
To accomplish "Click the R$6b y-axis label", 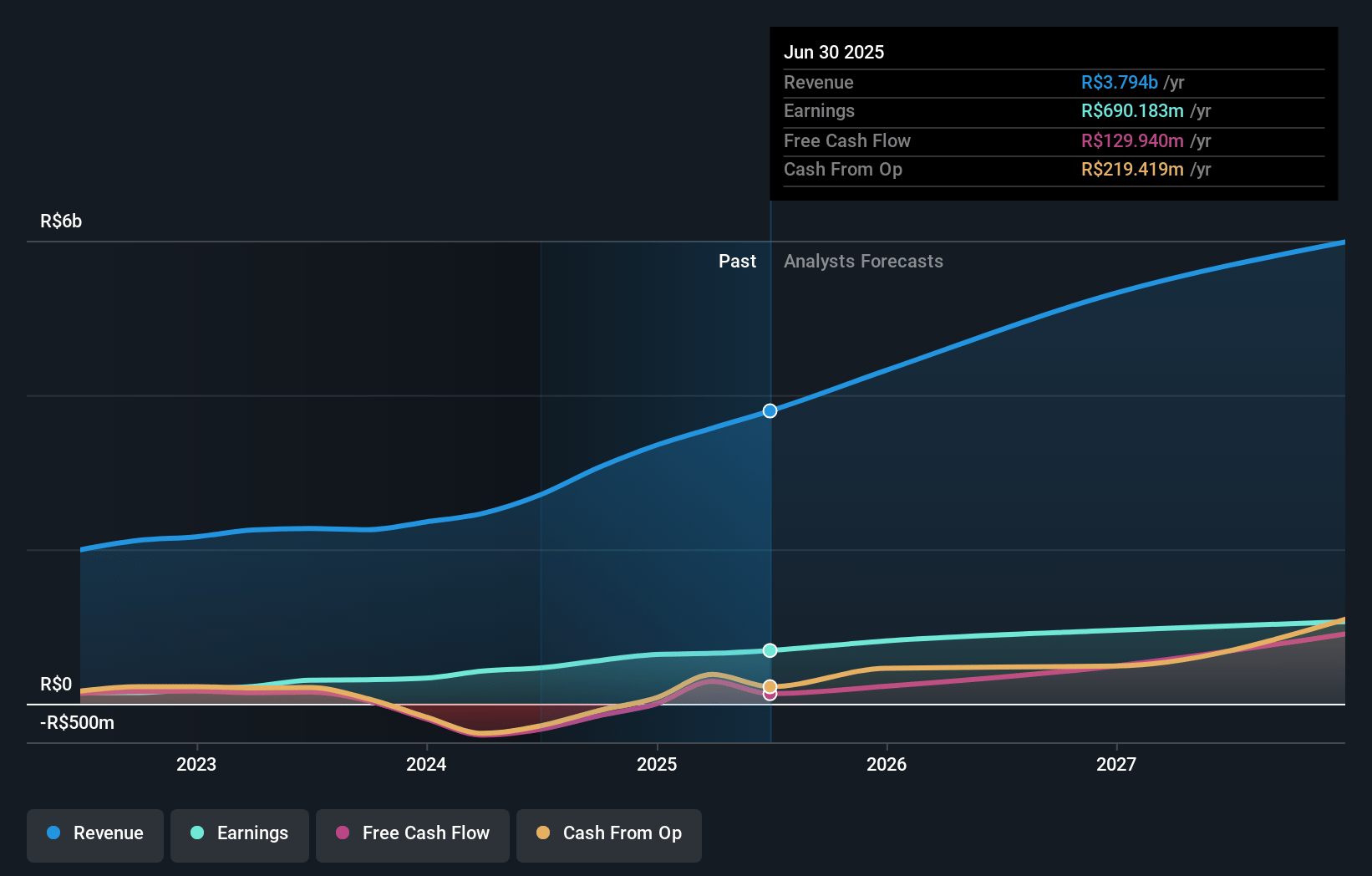I will click(61, 222).
